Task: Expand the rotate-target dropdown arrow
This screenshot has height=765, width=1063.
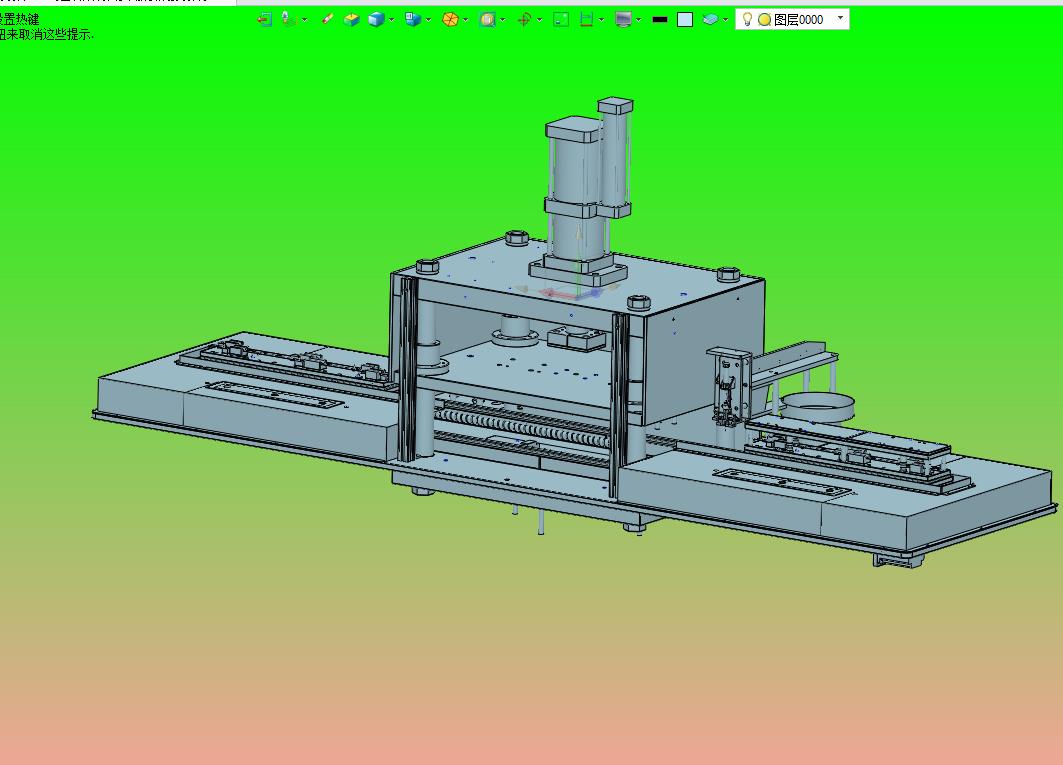Action: 540,20
